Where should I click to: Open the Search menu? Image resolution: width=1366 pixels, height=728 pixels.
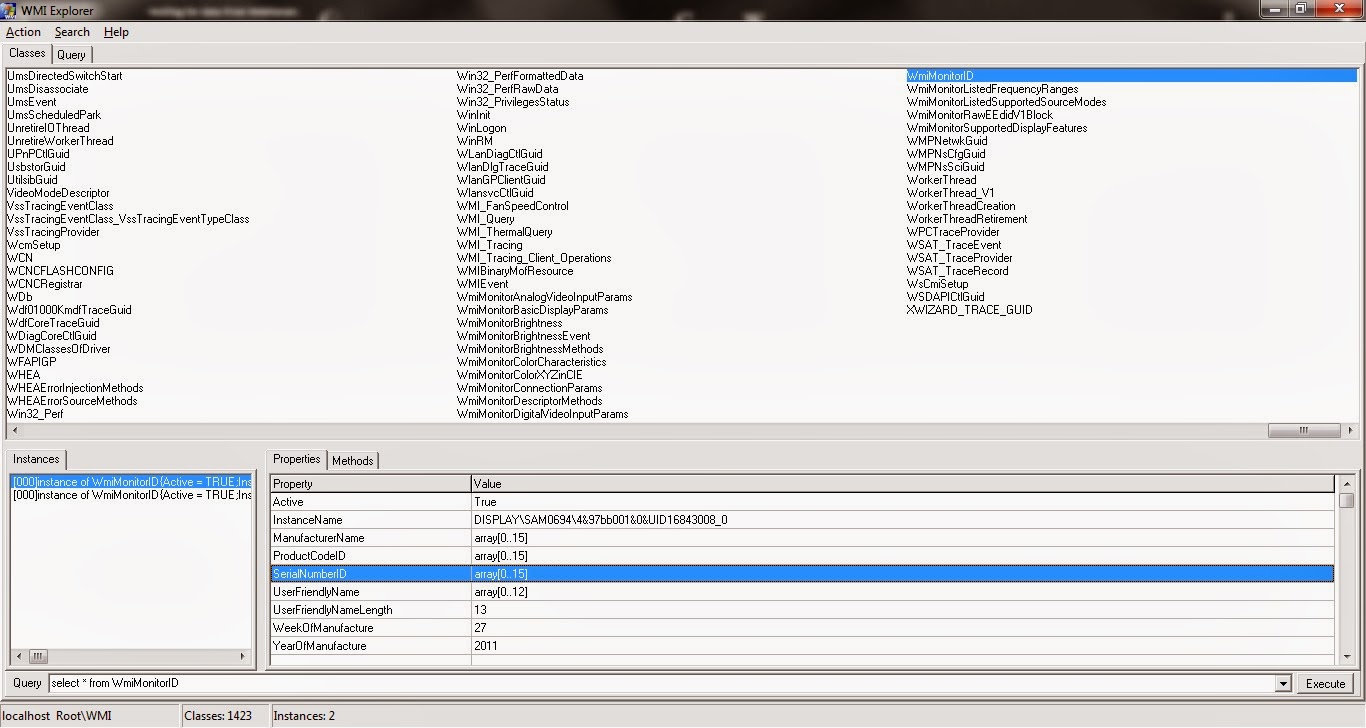pos(72,32)
